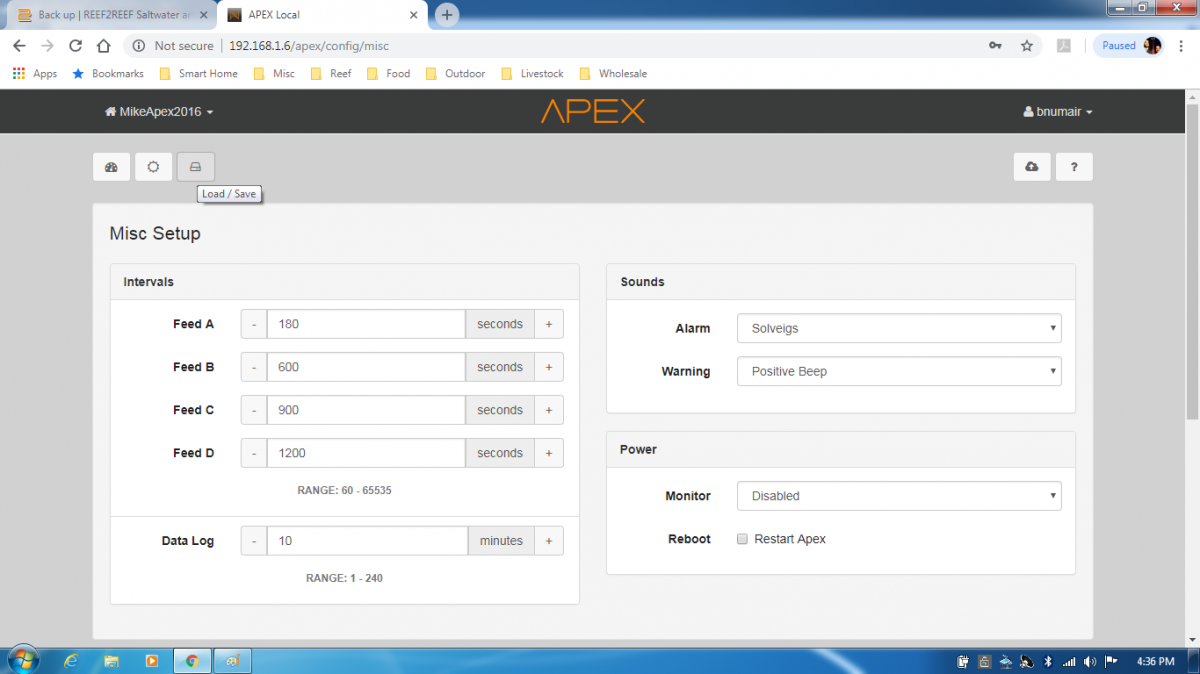Image resolution: width=1200 pixels, height=674 pixels.
Task: Increase Feed D with plus button
Action: [549, 453]
